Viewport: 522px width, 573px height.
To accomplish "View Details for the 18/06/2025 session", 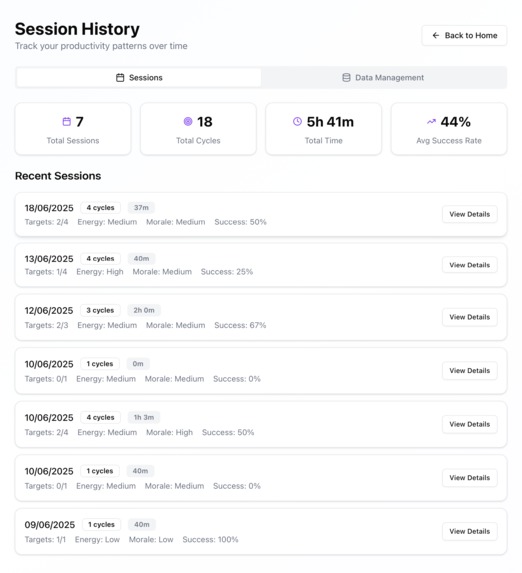I will (x=469, y=214).
